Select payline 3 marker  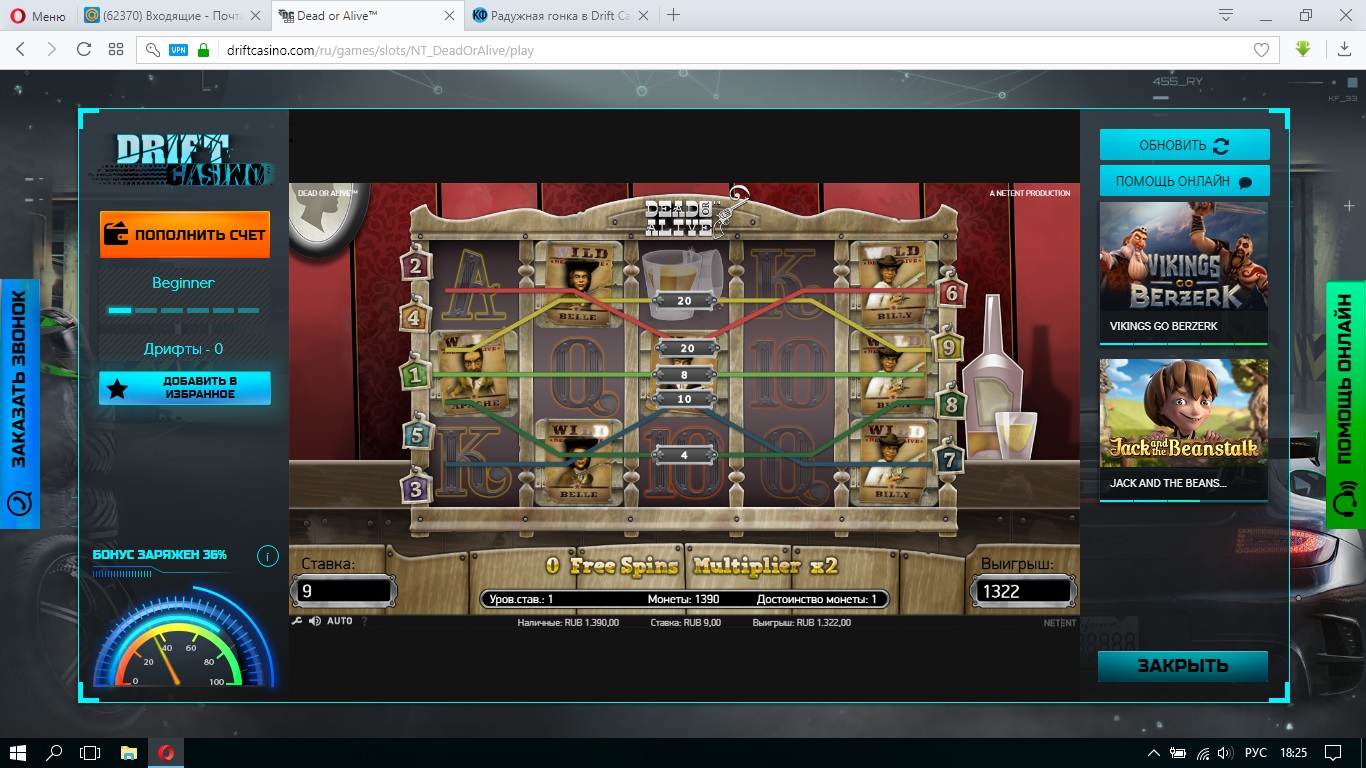click(x=417, y=489)
